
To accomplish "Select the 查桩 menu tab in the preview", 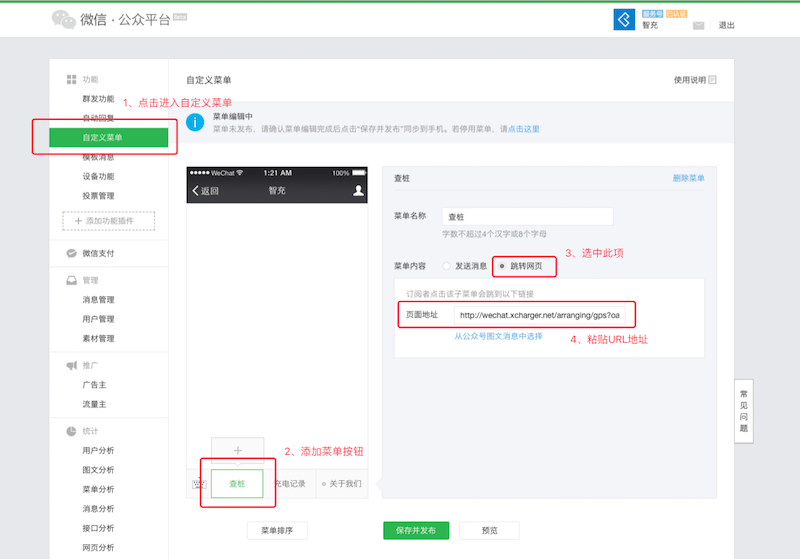I will click(x=236, y=484).
